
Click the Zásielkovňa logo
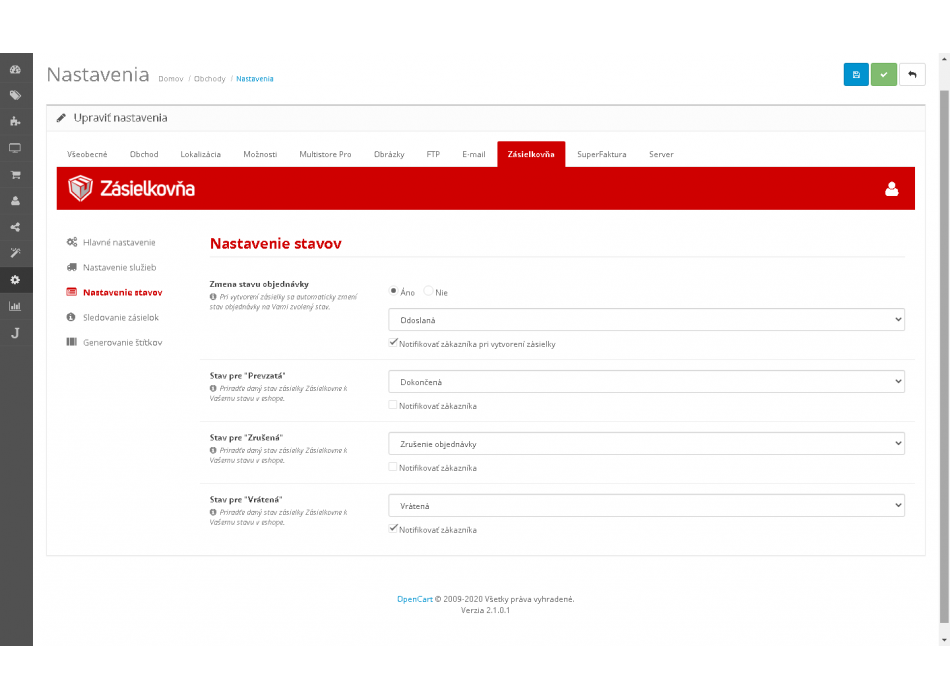(x=131, y=188)
